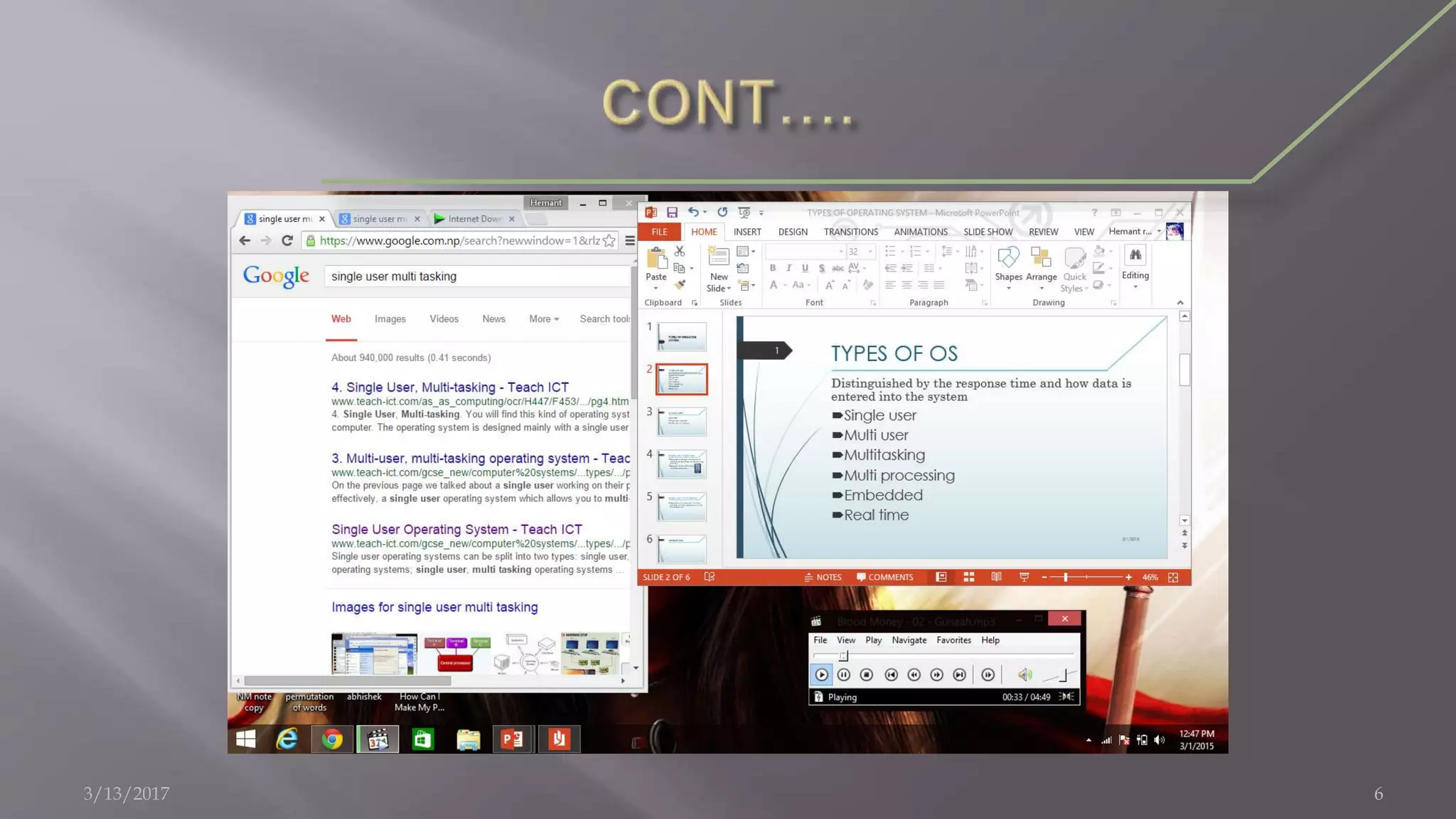The width and height of the screenshot is (1456, 819).
Task: Click the New Slide icon
Action: coord(718,259)
